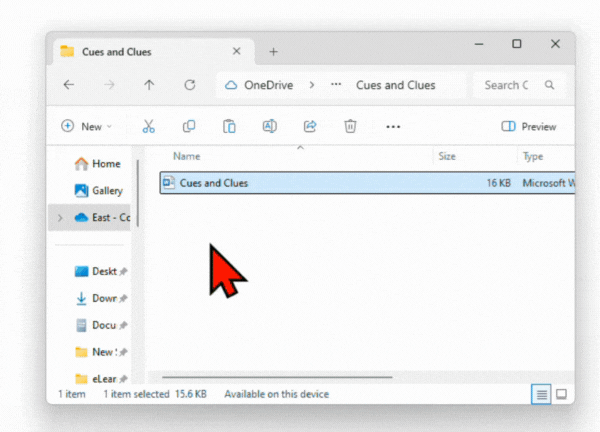
Task: Click the Share icon in toolbar
Action: (310, 127)
